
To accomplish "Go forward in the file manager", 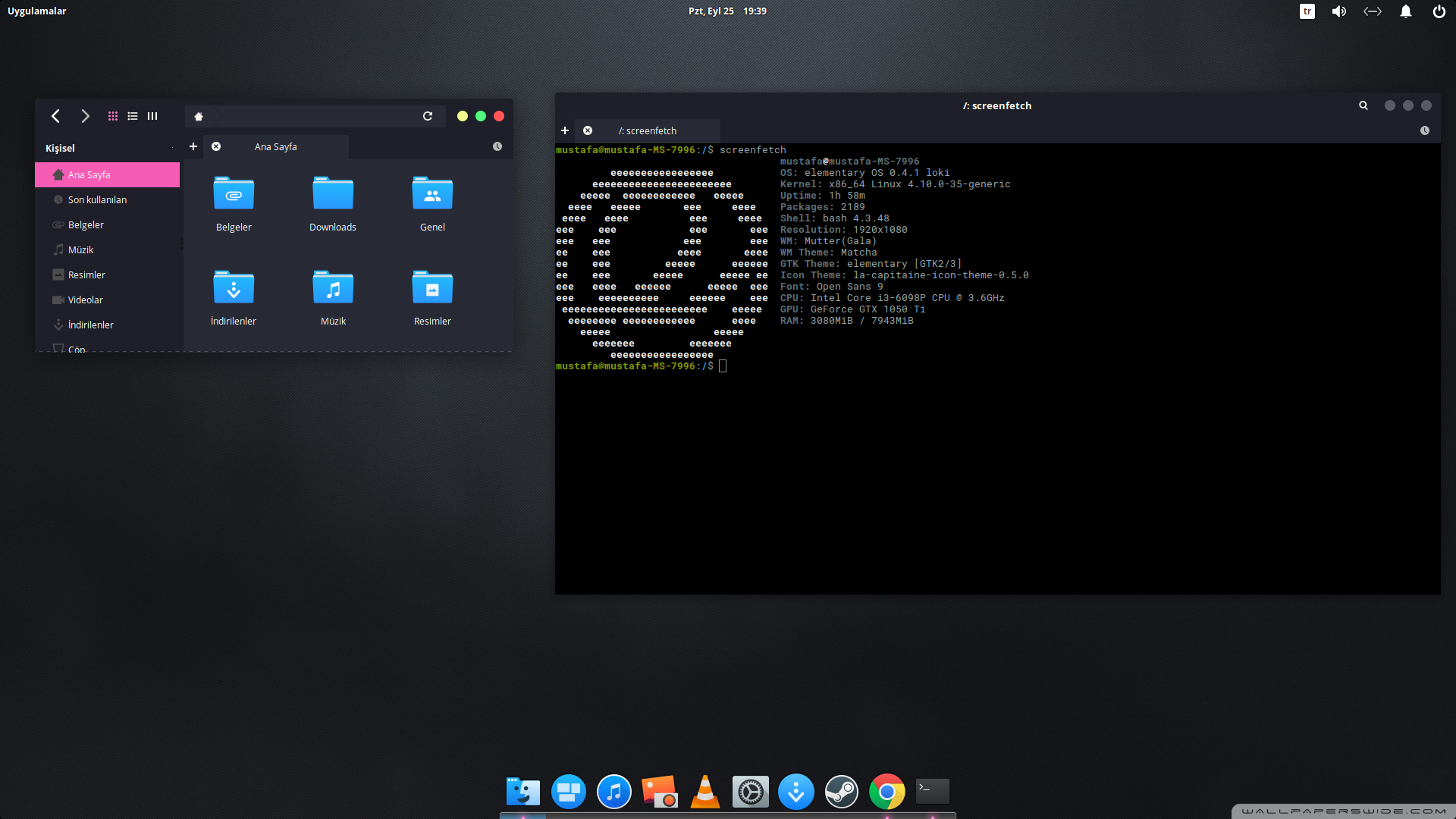I will [x=85, y=116].
